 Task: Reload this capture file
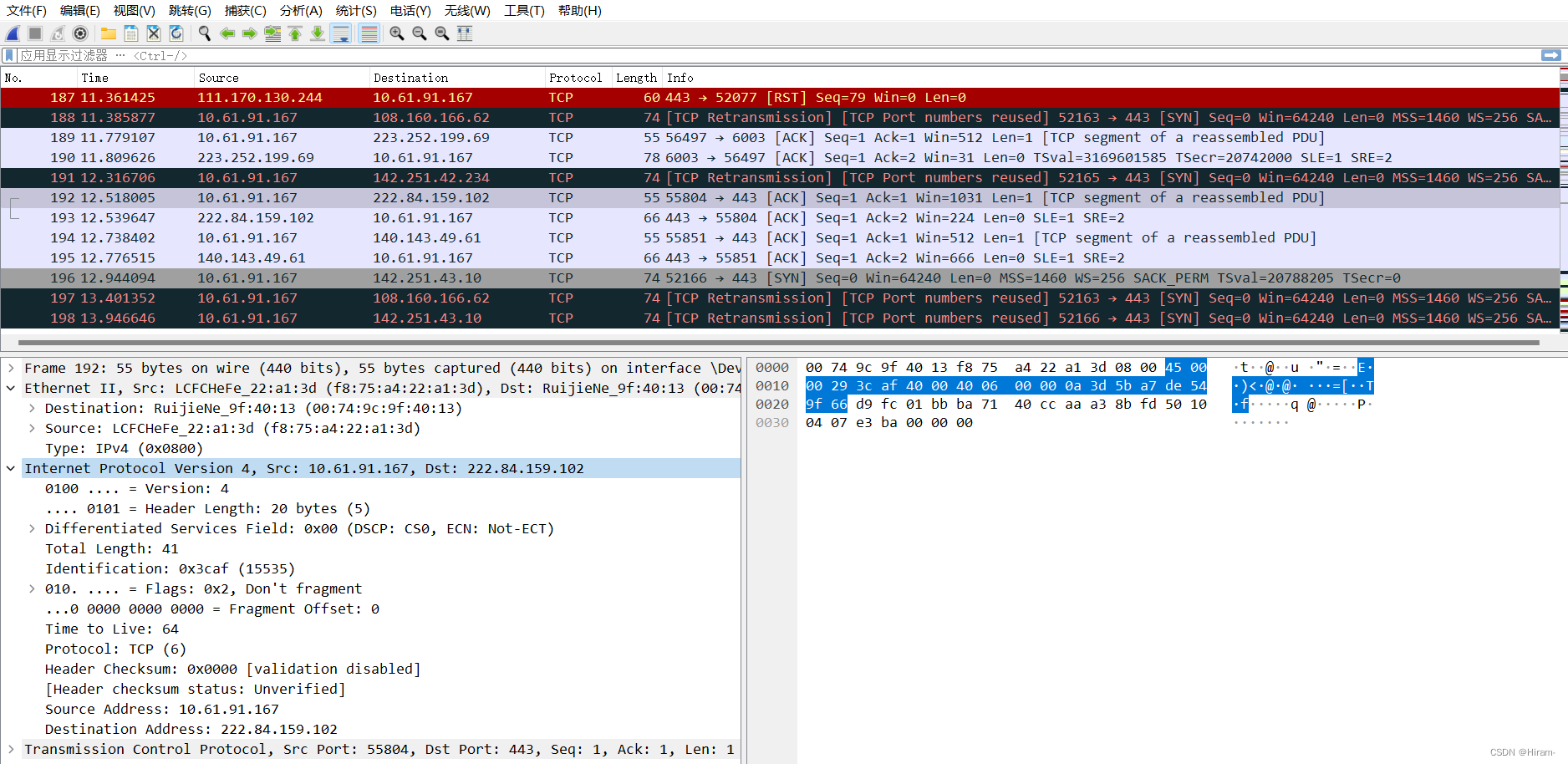click(x=176, y=33)
